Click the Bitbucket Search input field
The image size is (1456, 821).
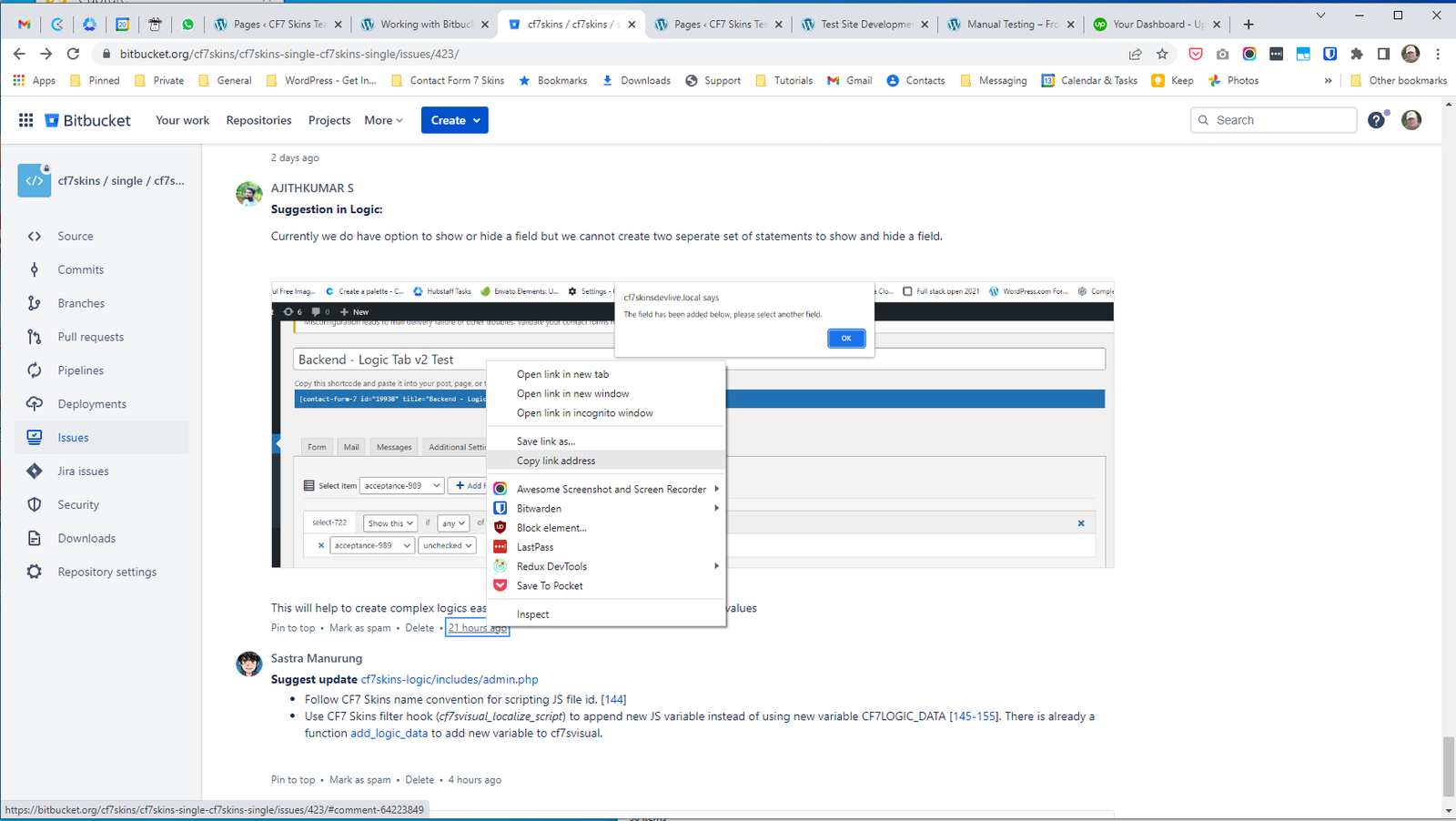tap(1281, 120)
